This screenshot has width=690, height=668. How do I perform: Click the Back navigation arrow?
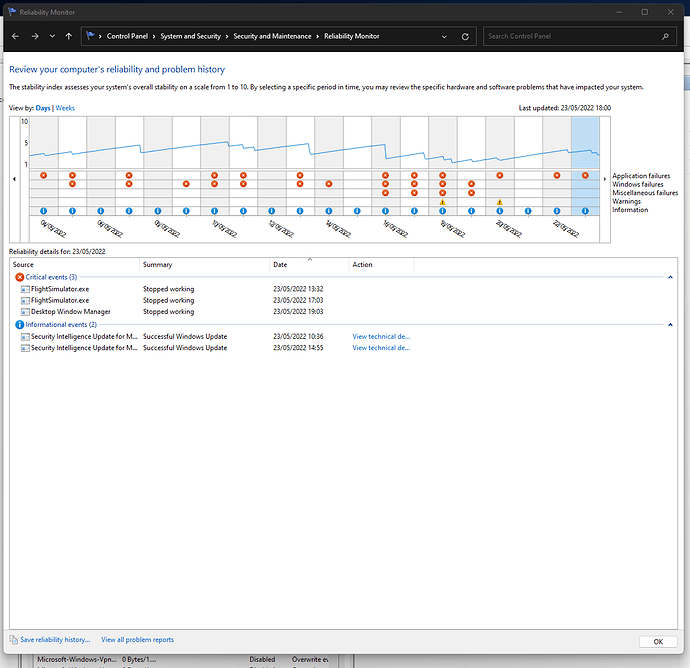pyautogui.click(x=14, y=36)
